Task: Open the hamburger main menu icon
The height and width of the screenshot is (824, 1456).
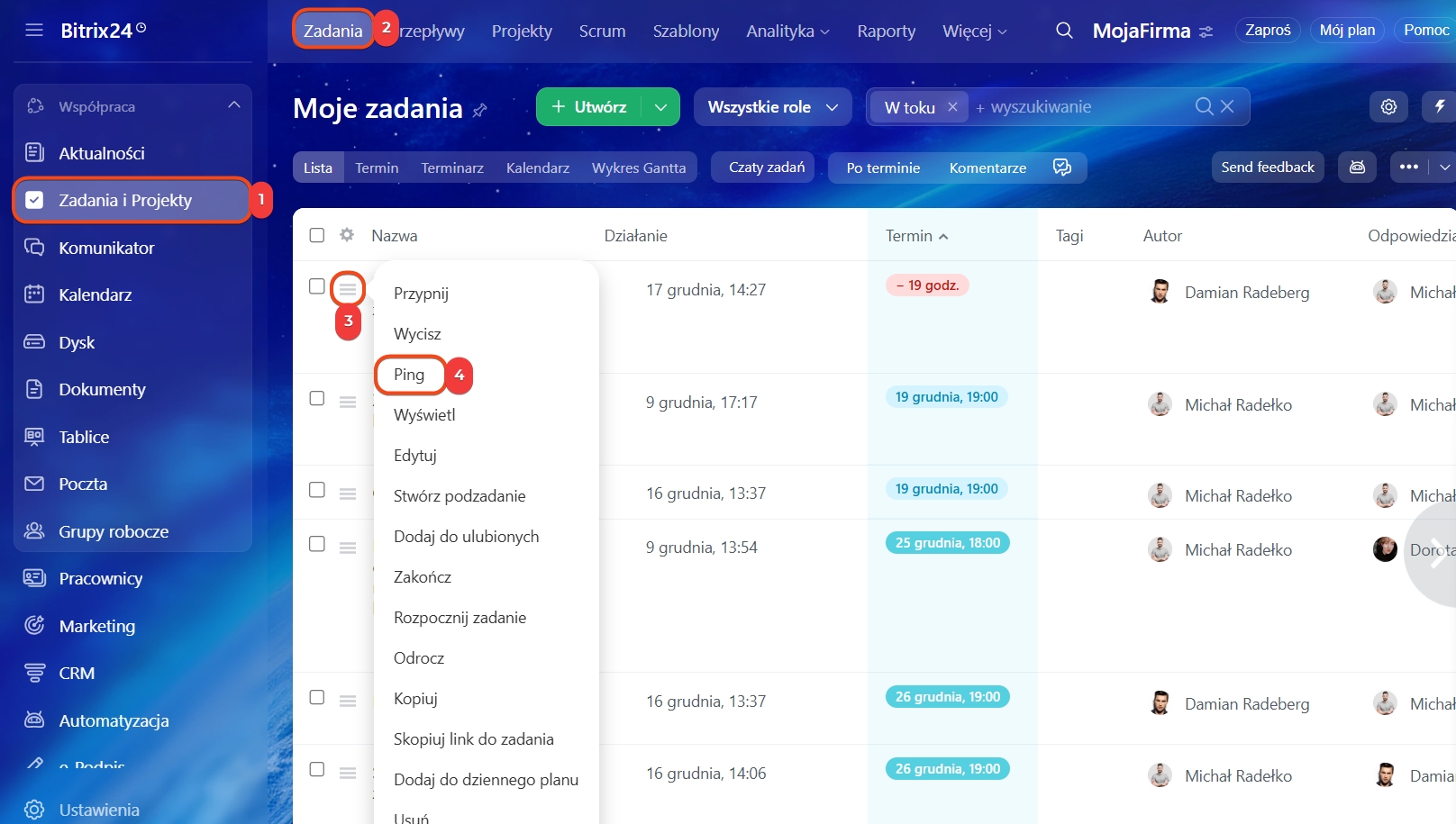Action: [x=34, y=31]
